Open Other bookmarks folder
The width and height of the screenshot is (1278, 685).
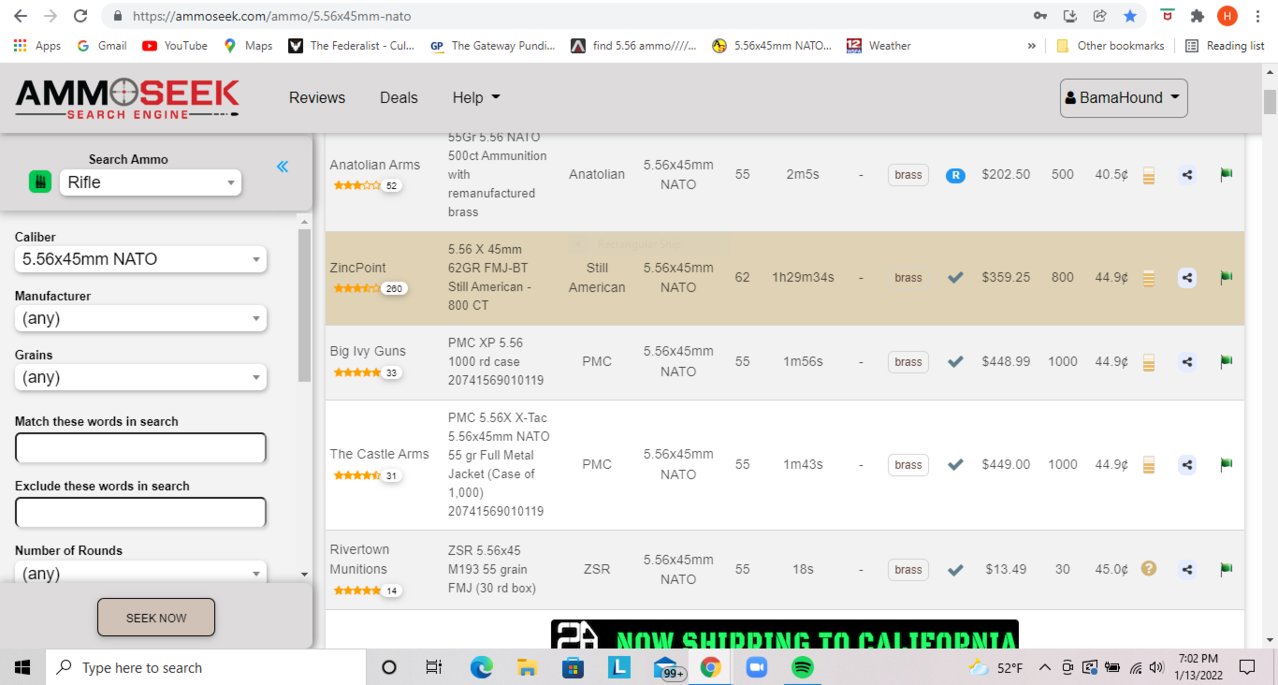click(1111, 46)
